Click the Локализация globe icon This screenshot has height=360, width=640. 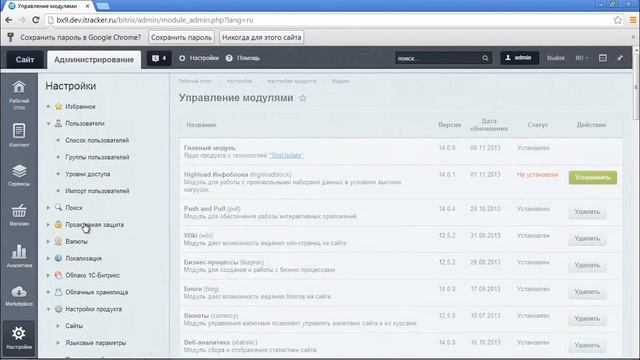pyautogui.click(x=58, y=258)
